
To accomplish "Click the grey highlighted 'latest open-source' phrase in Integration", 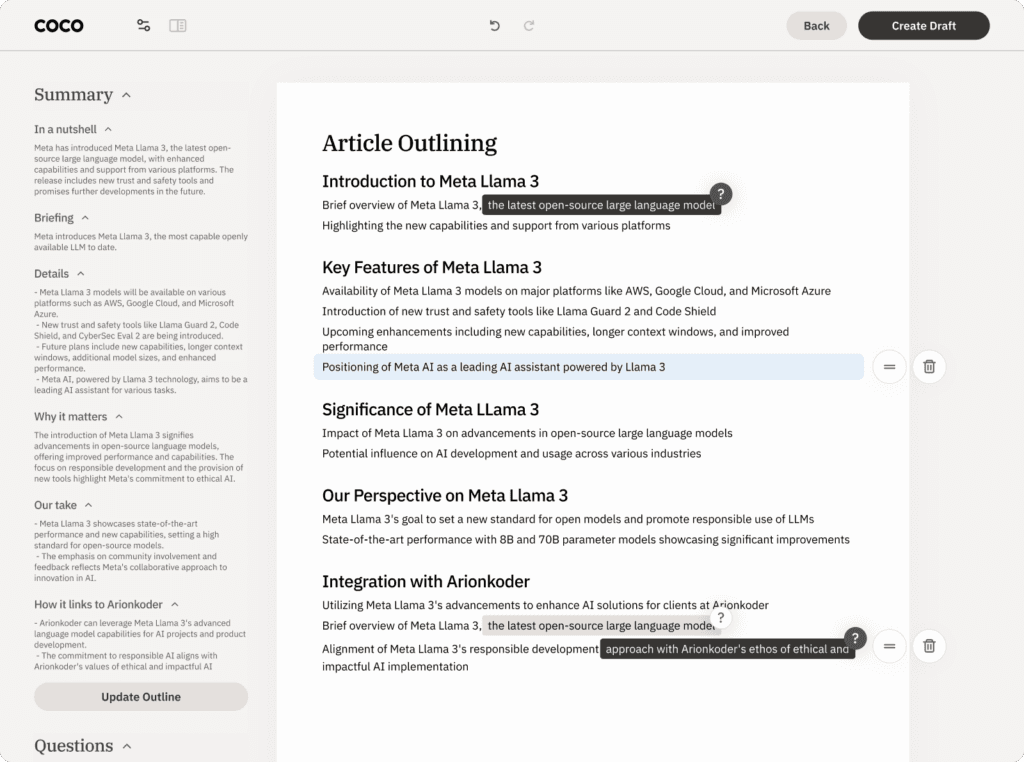I will 601,626.
